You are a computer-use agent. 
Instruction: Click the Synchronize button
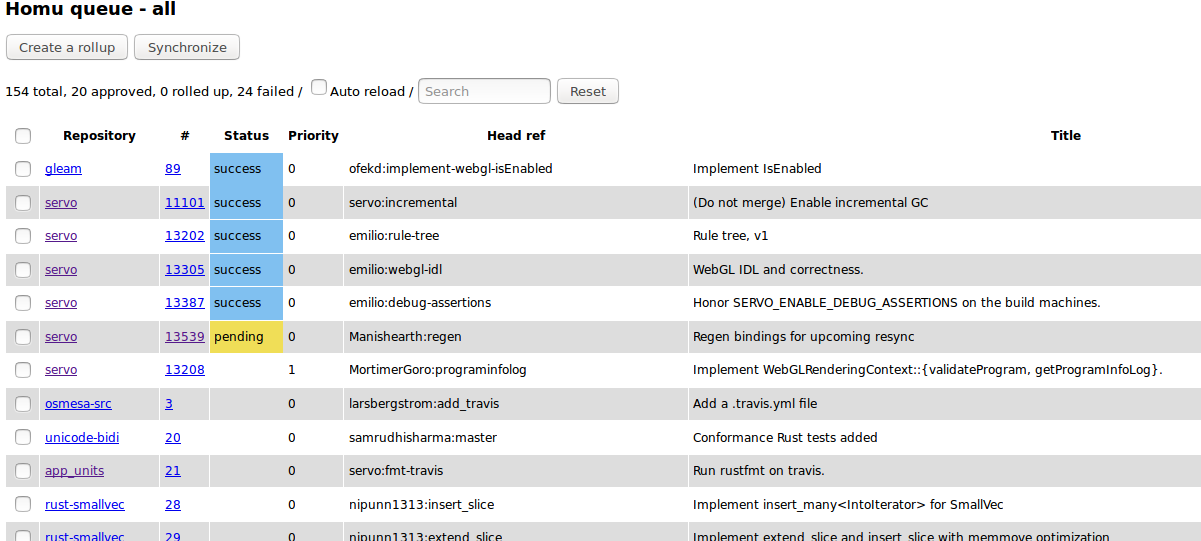click(x=187, y=47)
